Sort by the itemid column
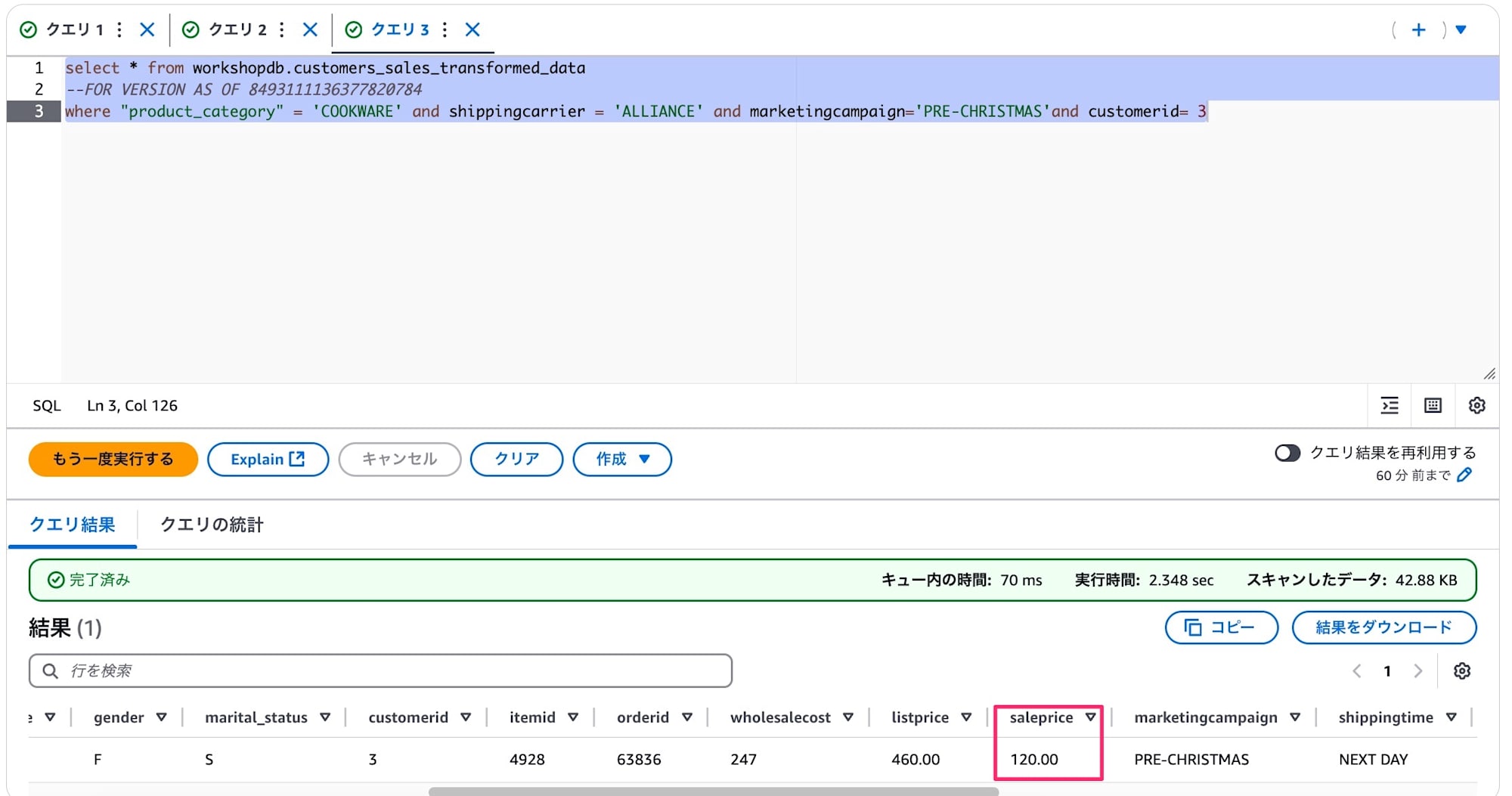This screenshot has height=796, width=1512. tap(573, 717)
